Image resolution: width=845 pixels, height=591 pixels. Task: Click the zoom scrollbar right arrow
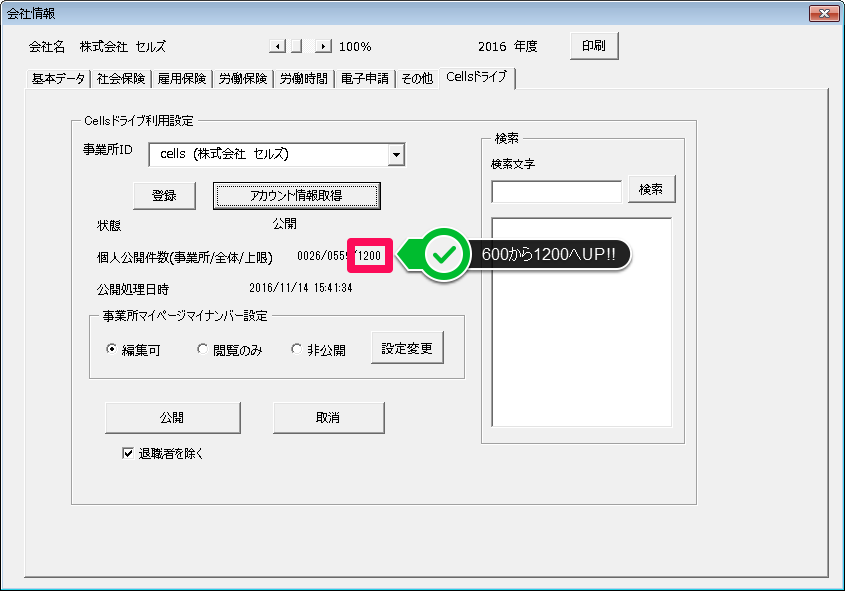click(323, 46)
